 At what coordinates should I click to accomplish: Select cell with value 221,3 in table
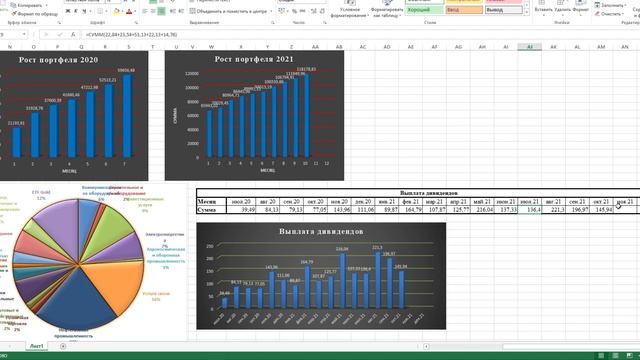tap(553, 209)
